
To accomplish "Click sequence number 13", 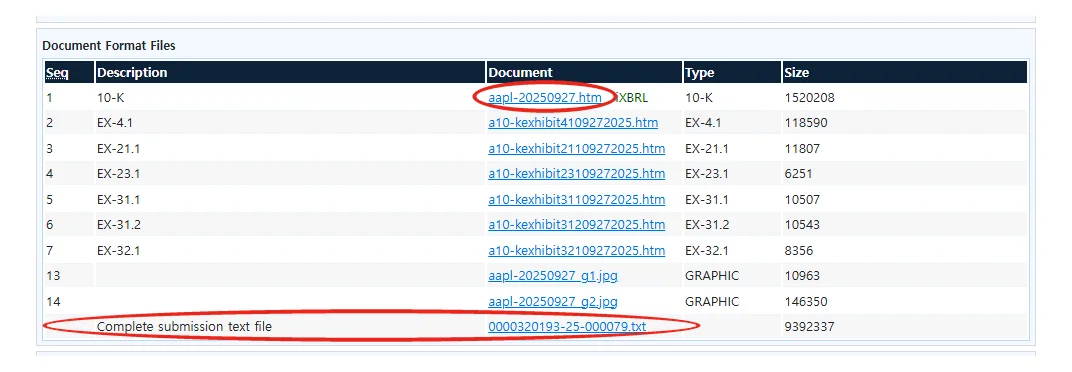I will (x=53, y=276).
